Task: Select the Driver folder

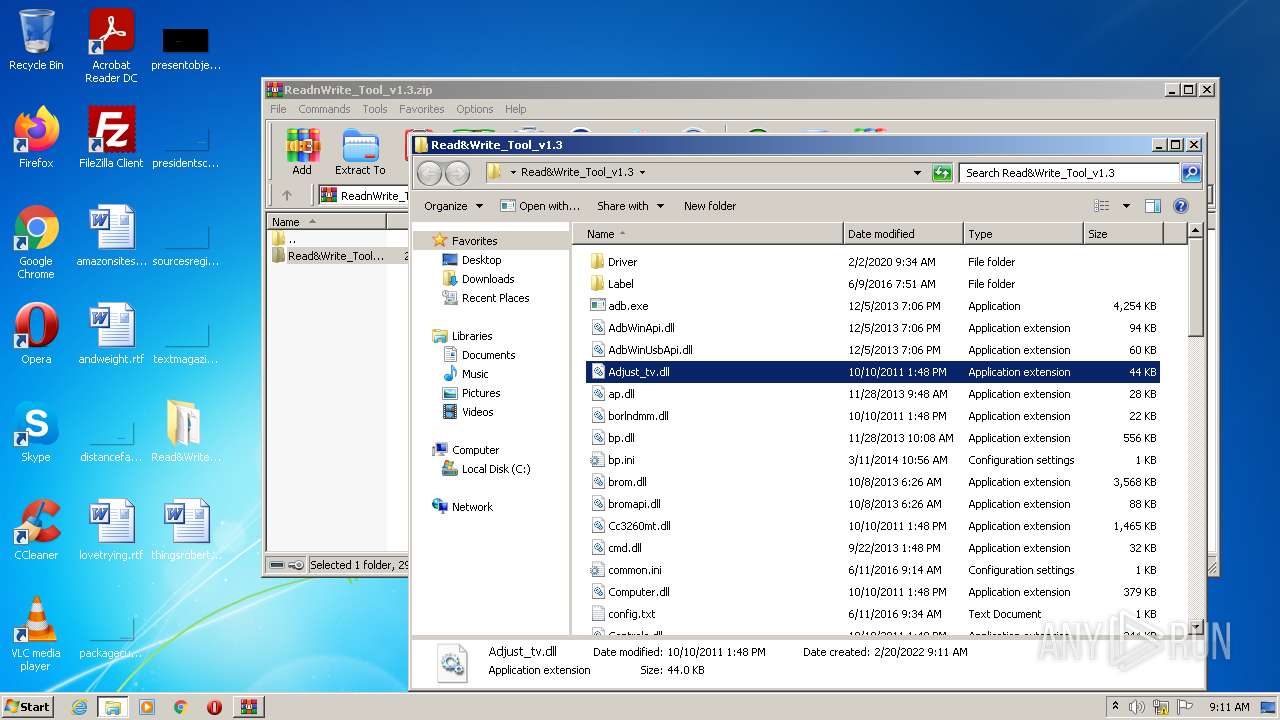Action: coord(872,262)
